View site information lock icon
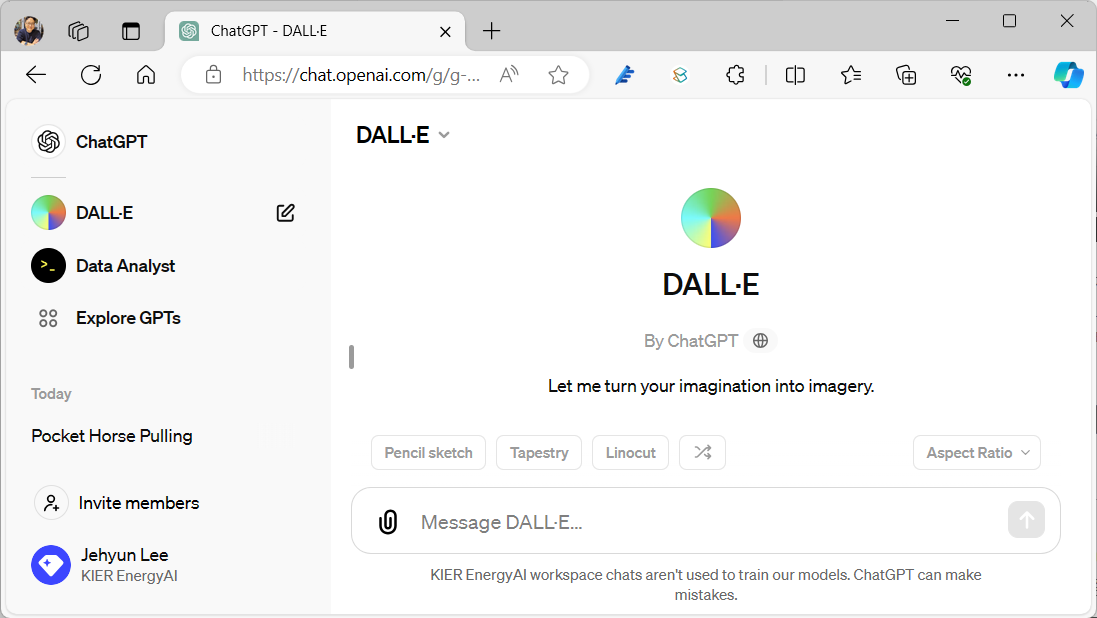 [x=213, y=75]
